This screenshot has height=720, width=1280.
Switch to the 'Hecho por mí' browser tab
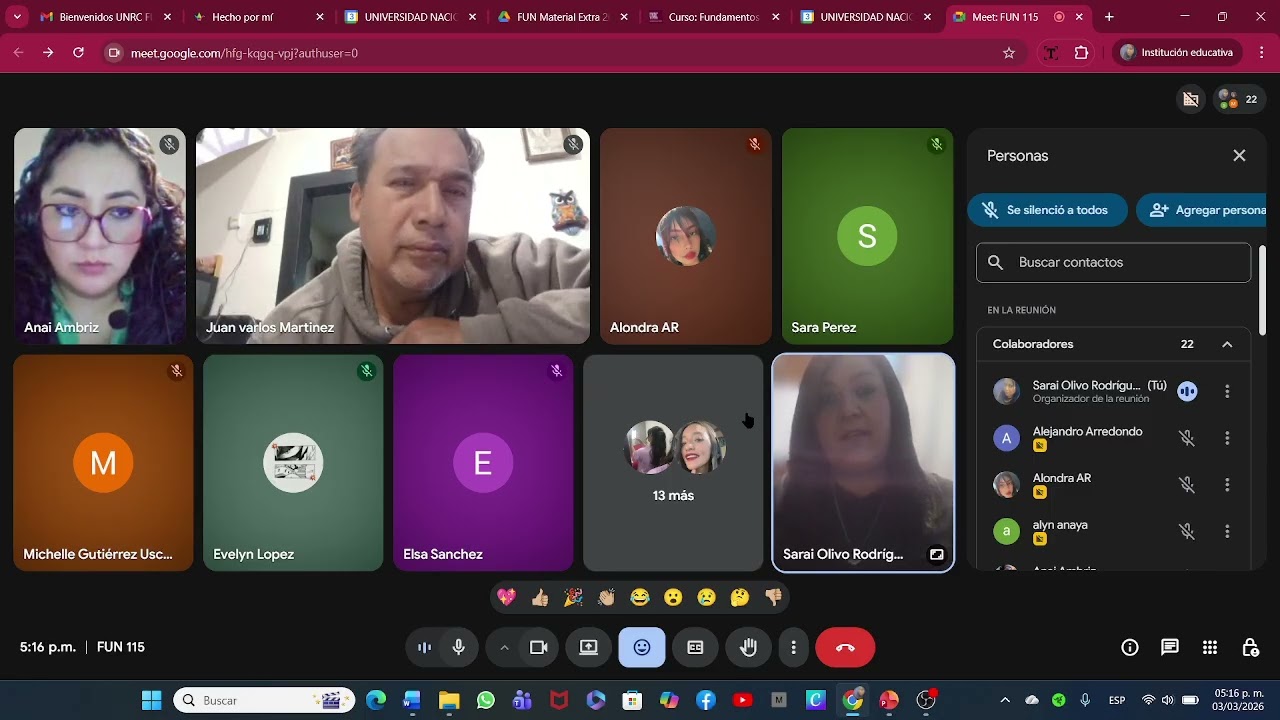(258, 17)
